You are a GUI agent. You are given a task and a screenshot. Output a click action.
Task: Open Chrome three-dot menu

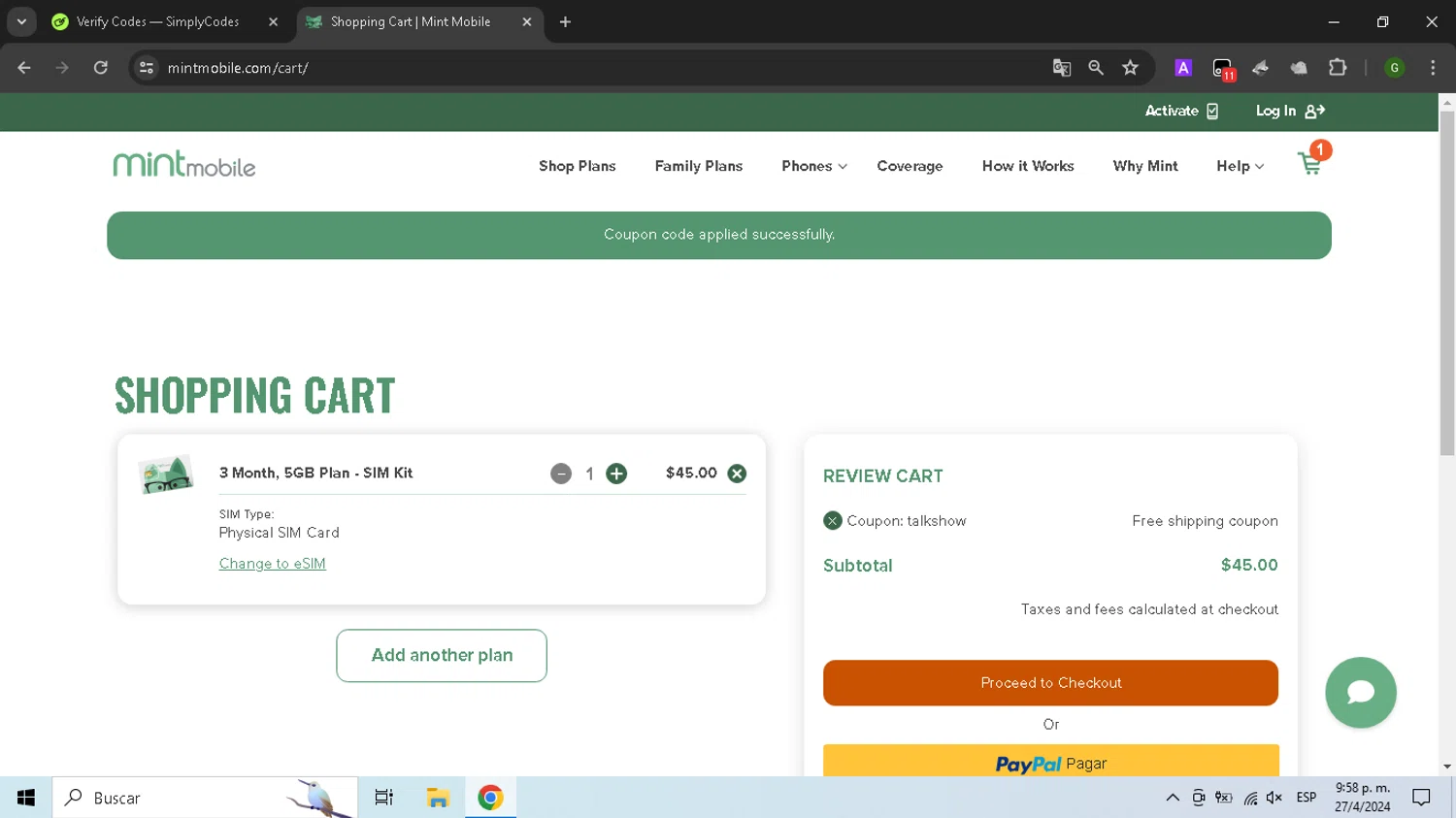(1433, 68)
